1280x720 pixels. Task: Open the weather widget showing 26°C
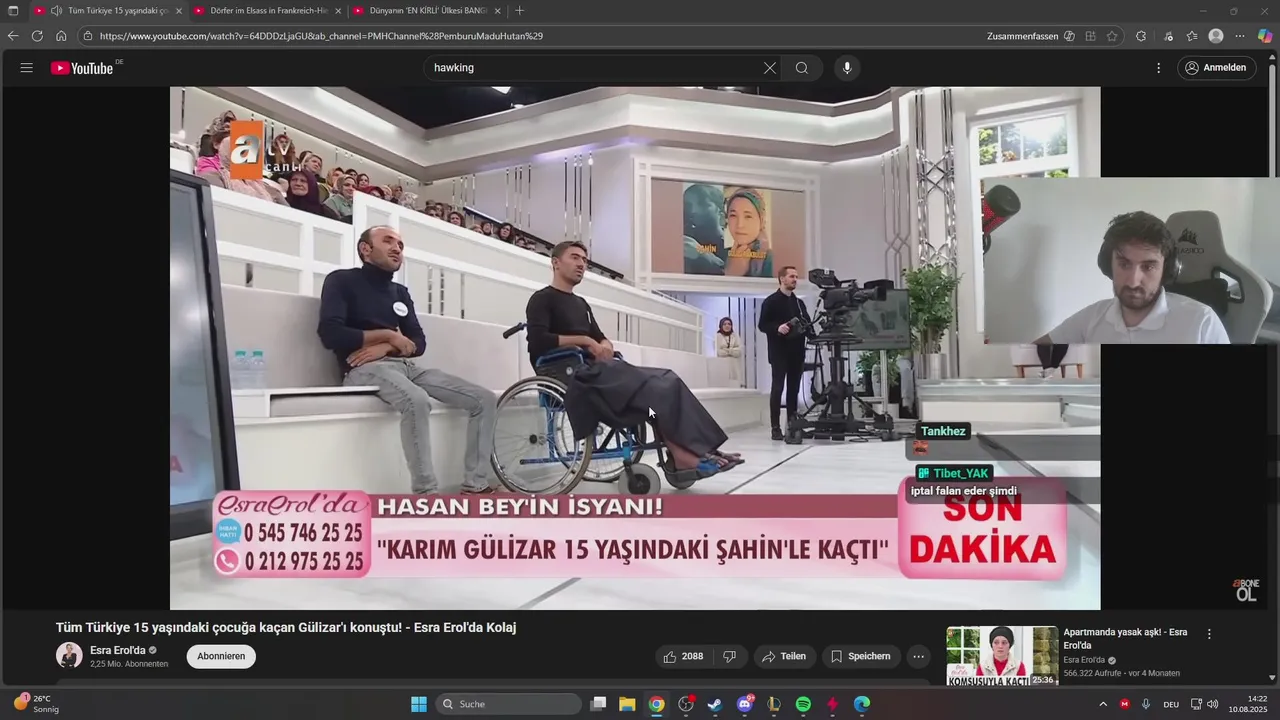(x=36, y=704)
